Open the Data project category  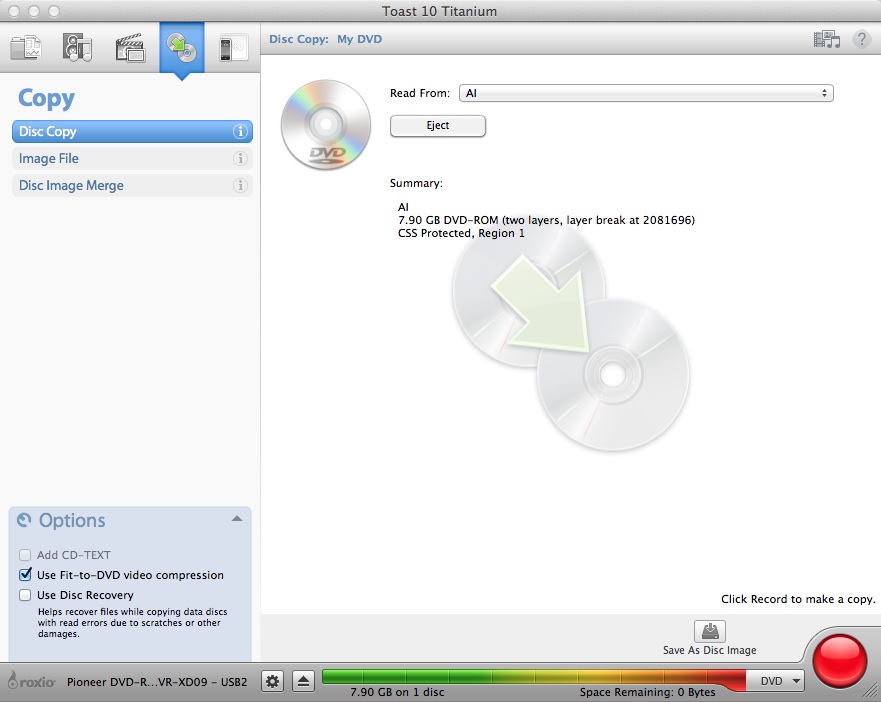26,47
